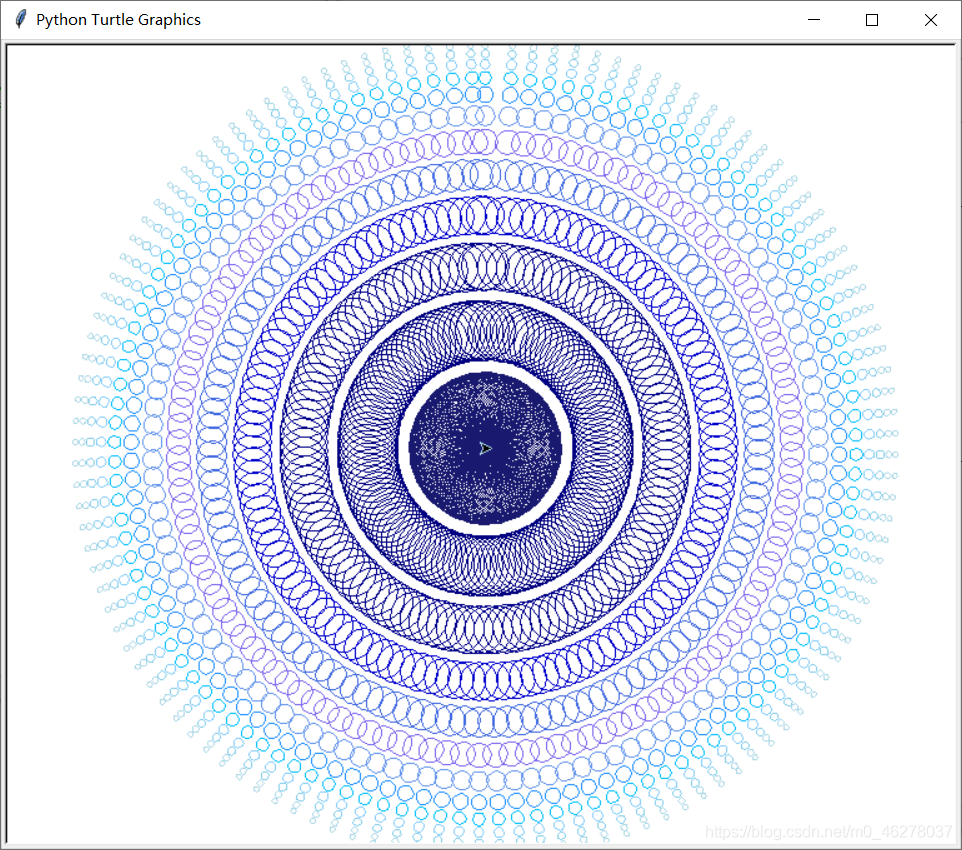The width and height of the screenshot is (962, 850).
Task: Click the feather icon in the title bar
Action: [x=21, y=19]
